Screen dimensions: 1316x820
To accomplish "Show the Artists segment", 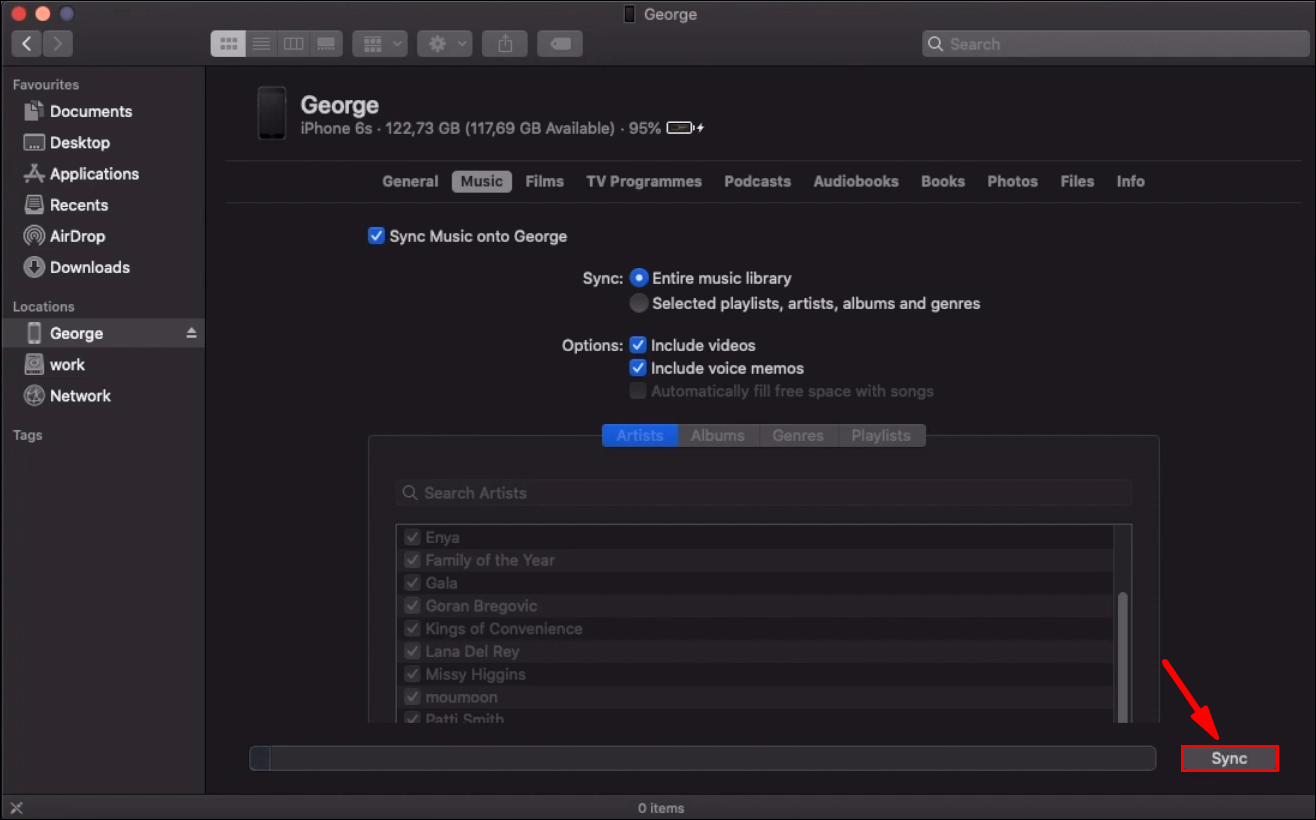I will pyautogui.click(x=640, y=436).
